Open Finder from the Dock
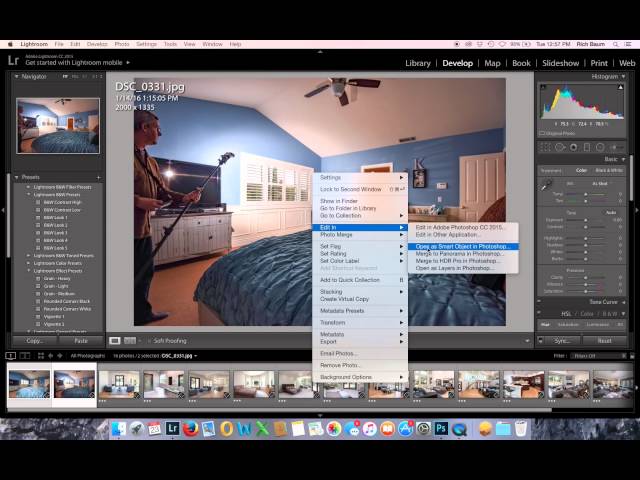Screen dimensions: 640x480 119,429
